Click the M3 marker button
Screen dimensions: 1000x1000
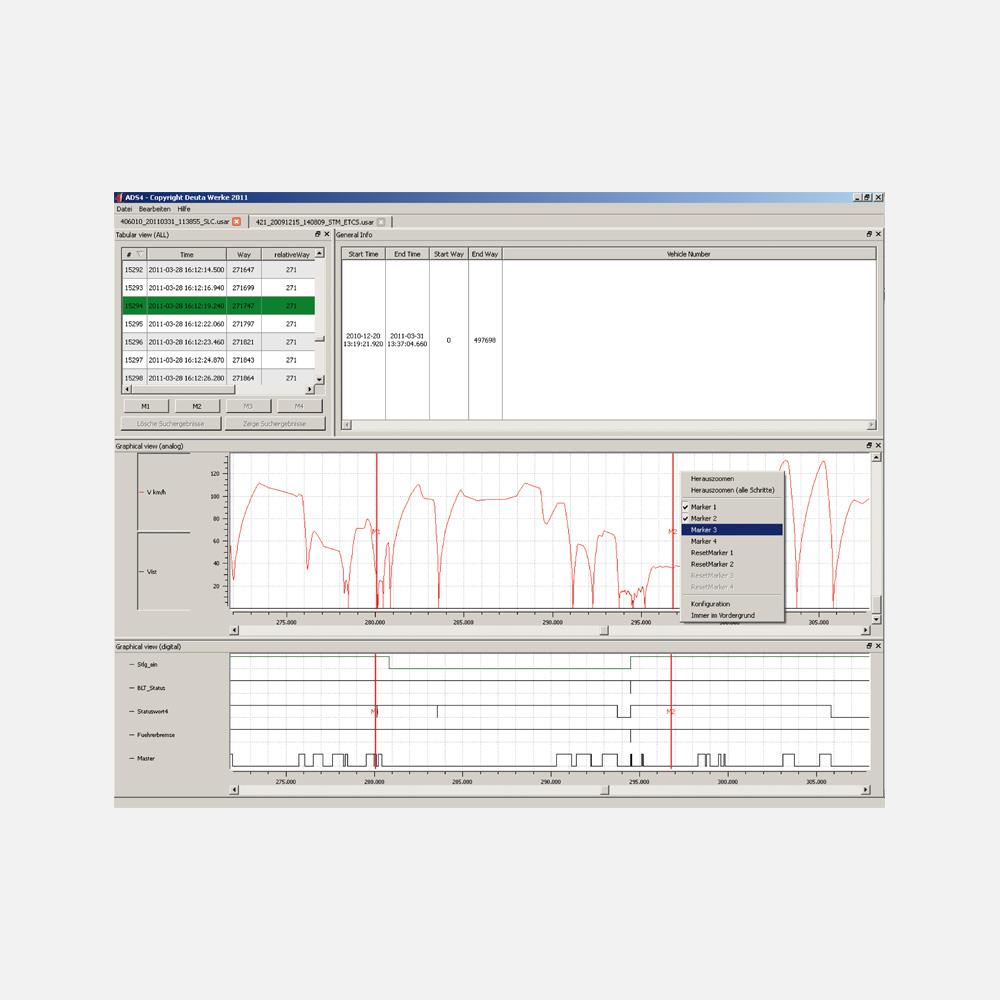pos(248,406)
